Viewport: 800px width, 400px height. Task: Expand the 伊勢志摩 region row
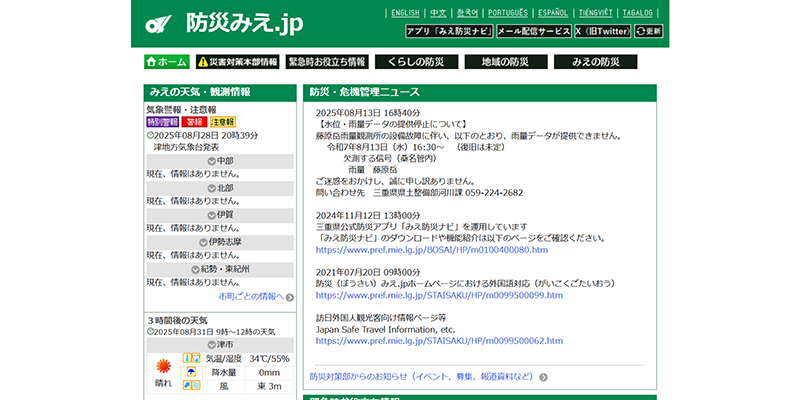pos(220,242)
